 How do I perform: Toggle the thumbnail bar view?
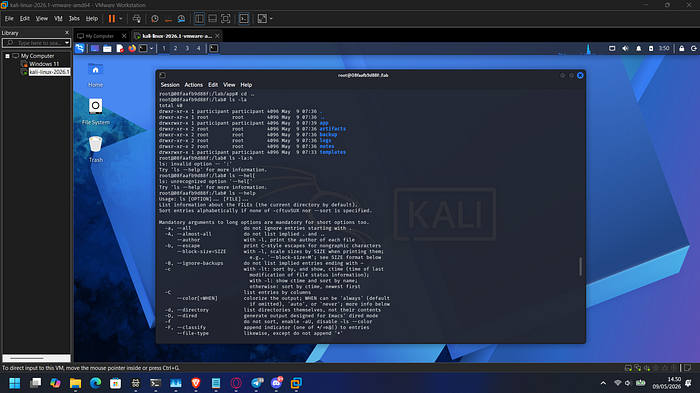(x=212, y=19)
